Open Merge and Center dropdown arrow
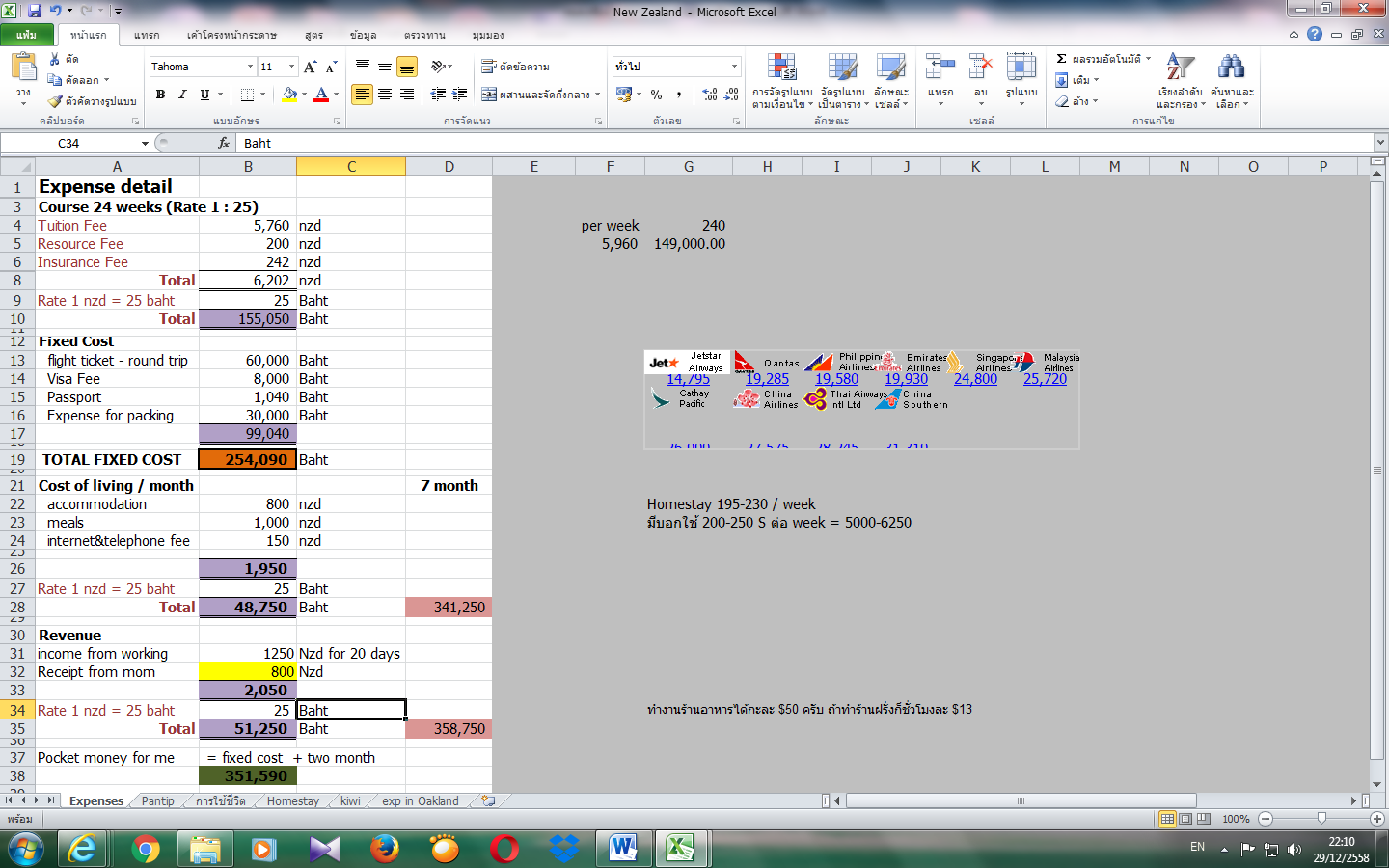Image resolution: width=1389 pixels, height=868 pixels. pyautogui.click(x=598, y=95)
